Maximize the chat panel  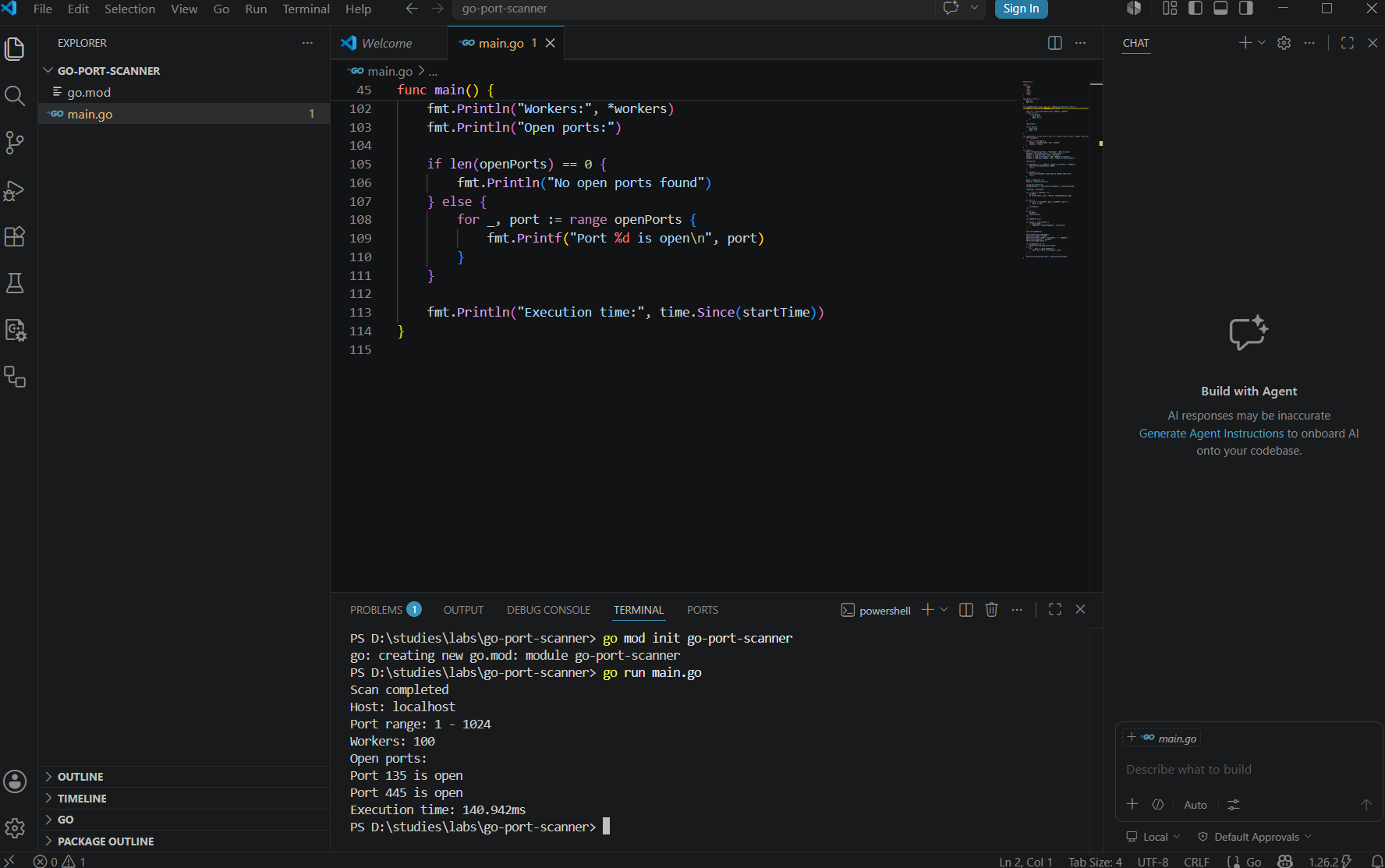[1347, 43]
